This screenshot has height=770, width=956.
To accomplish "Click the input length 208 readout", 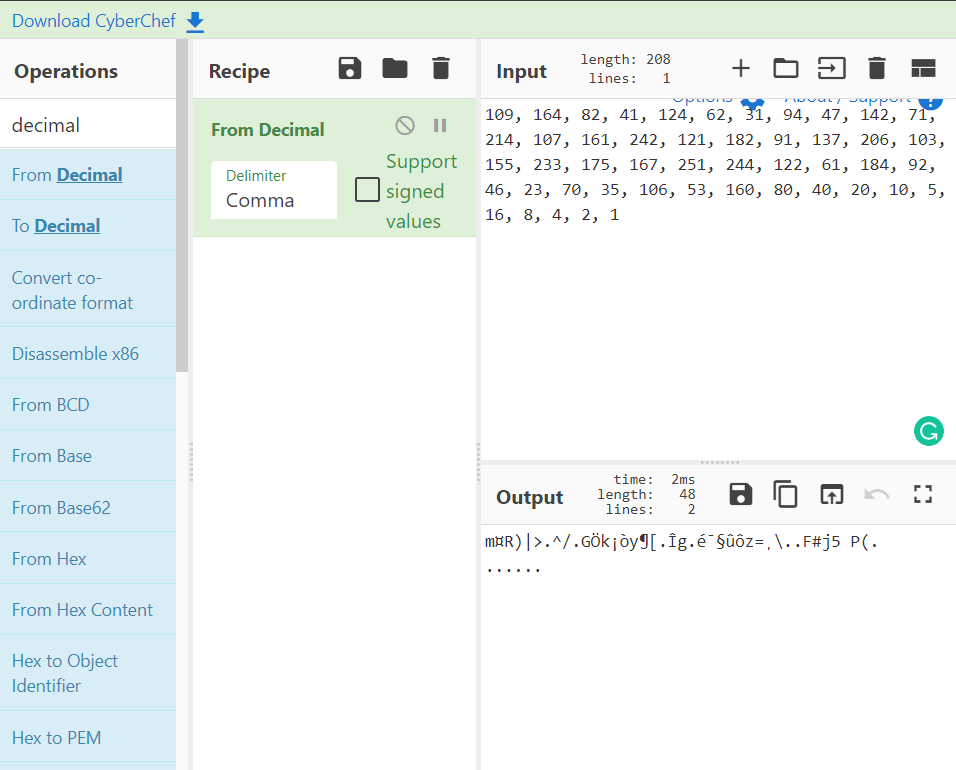I will [x=625, y=59].
